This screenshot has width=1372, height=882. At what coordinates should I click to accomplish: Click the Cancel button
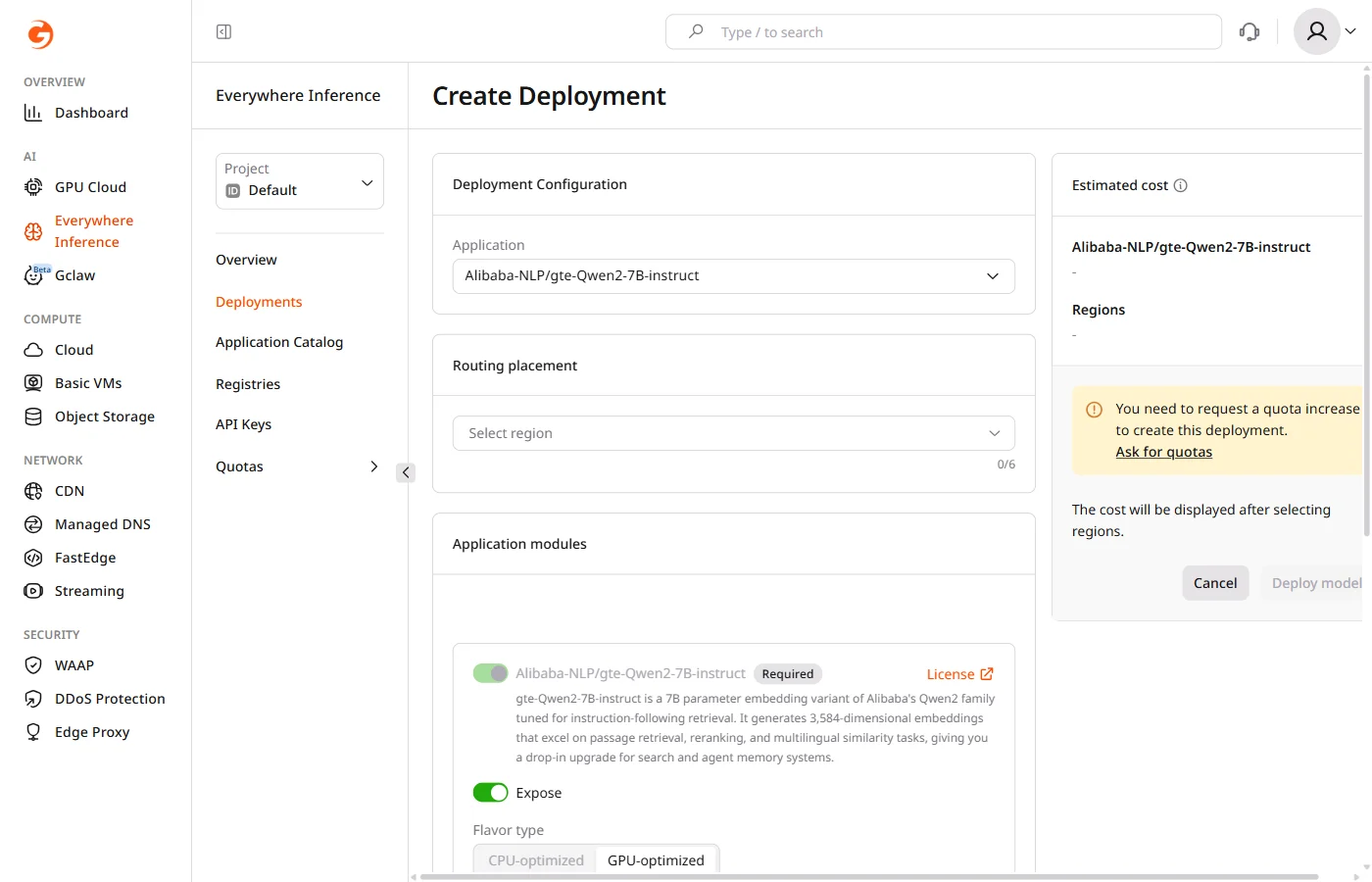1215,583
